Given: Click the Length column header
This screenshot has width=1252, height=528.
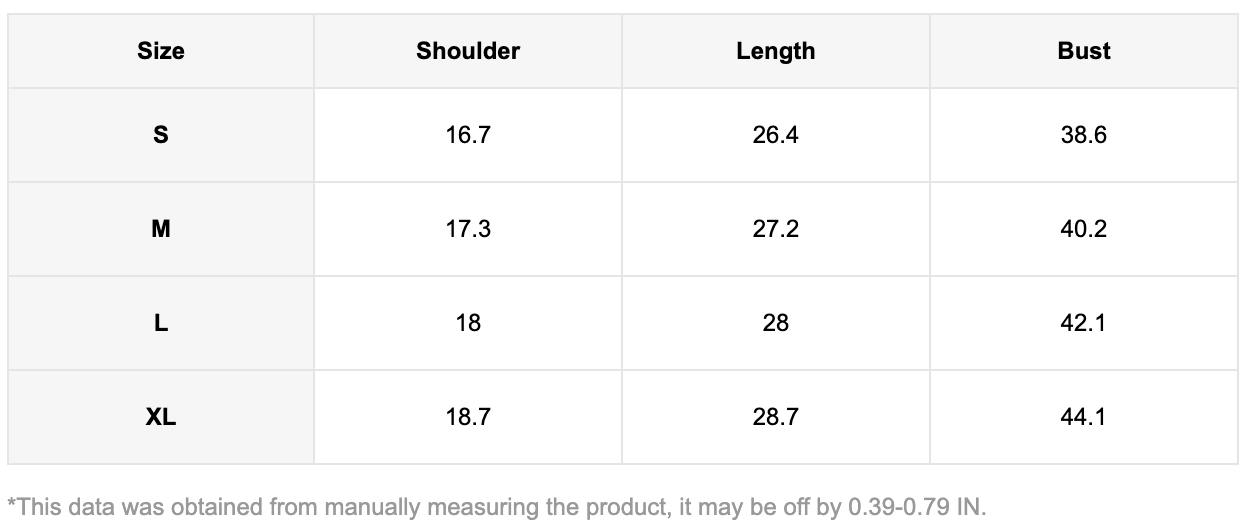Looking at the screenshot, I should [x=775, y=51].
